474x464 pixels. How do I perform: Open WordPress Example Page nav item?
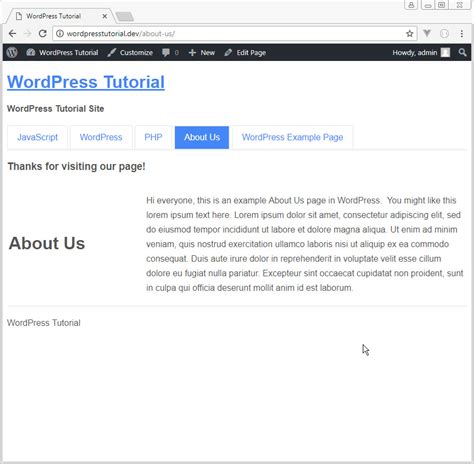click(x=292, y=137)
